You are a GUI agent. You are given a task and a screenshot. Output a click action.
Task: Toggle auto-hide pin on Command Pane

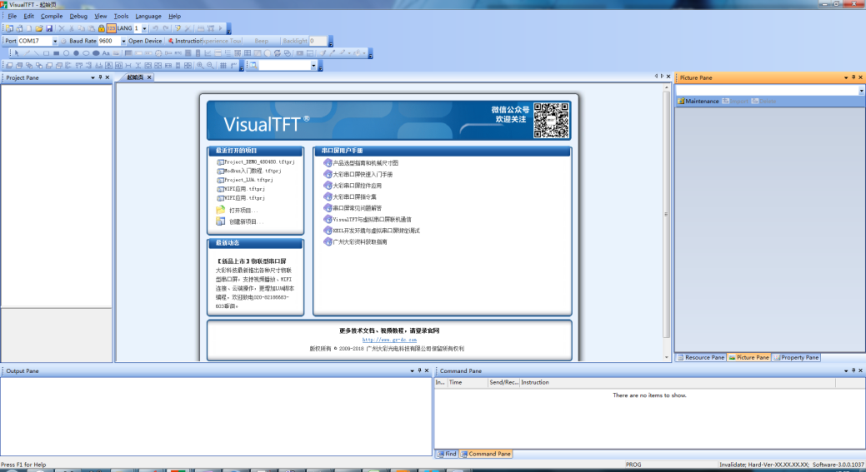851,371
